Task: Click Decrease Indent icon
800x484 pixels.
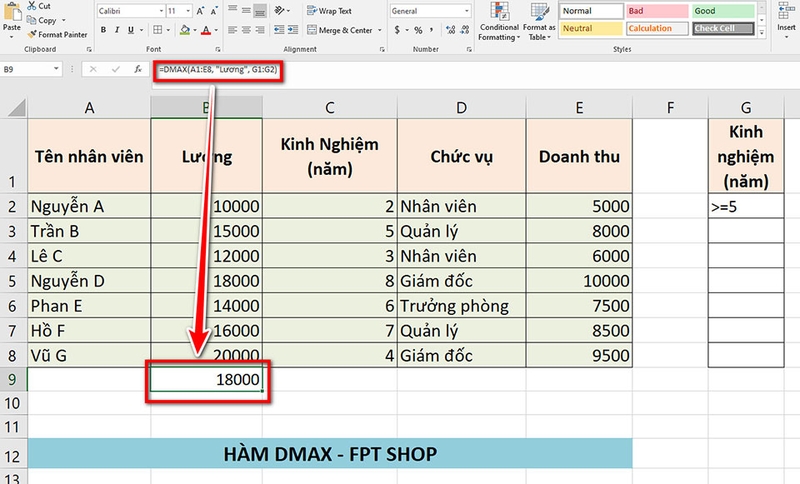Action: click(279, 30)
